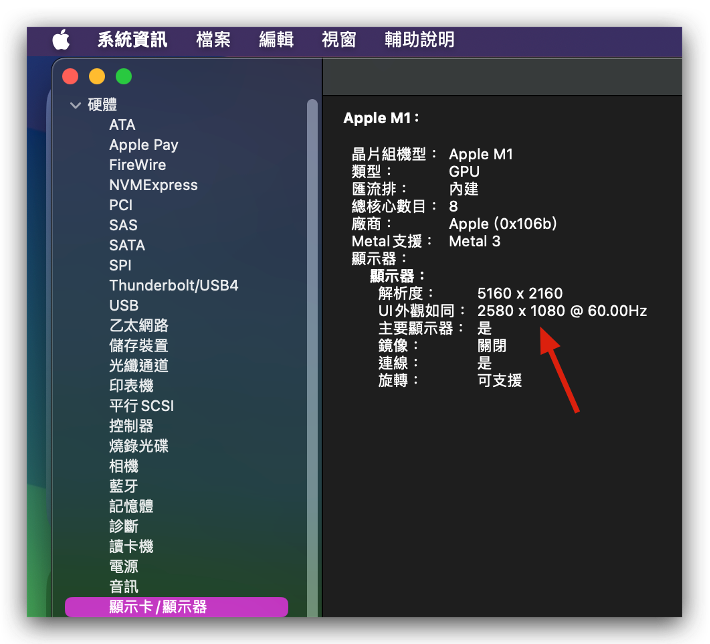The image size is (710, 644).
Task: Click the 2580 x 1080 @ 60.00Hz value
Action: pyautogui.click(x=562, y=311)
